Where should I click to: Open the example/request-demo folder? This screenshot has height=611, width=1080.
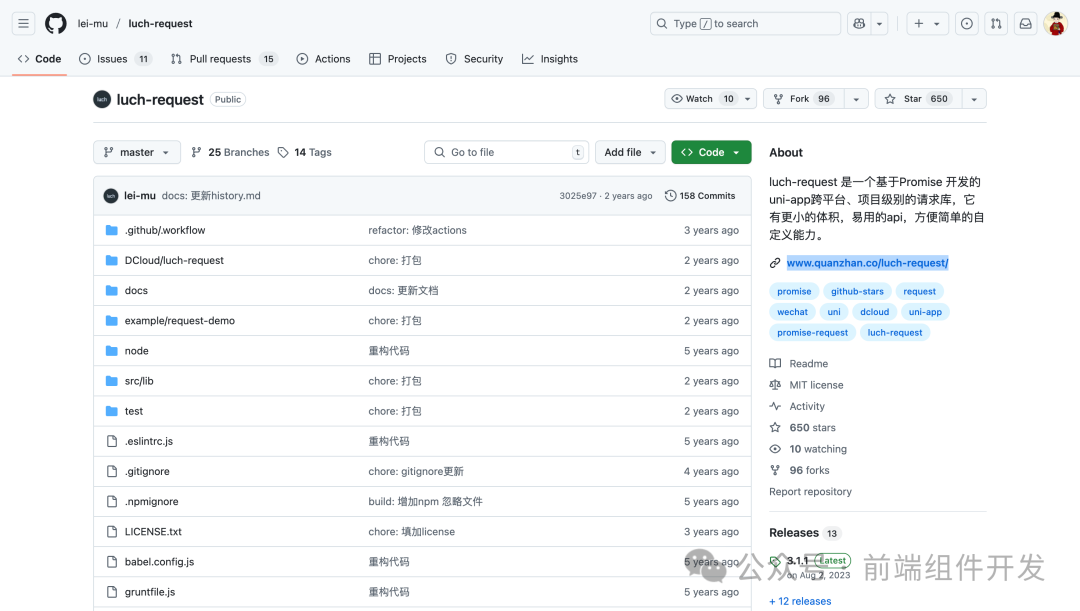(x=180, y=320)
